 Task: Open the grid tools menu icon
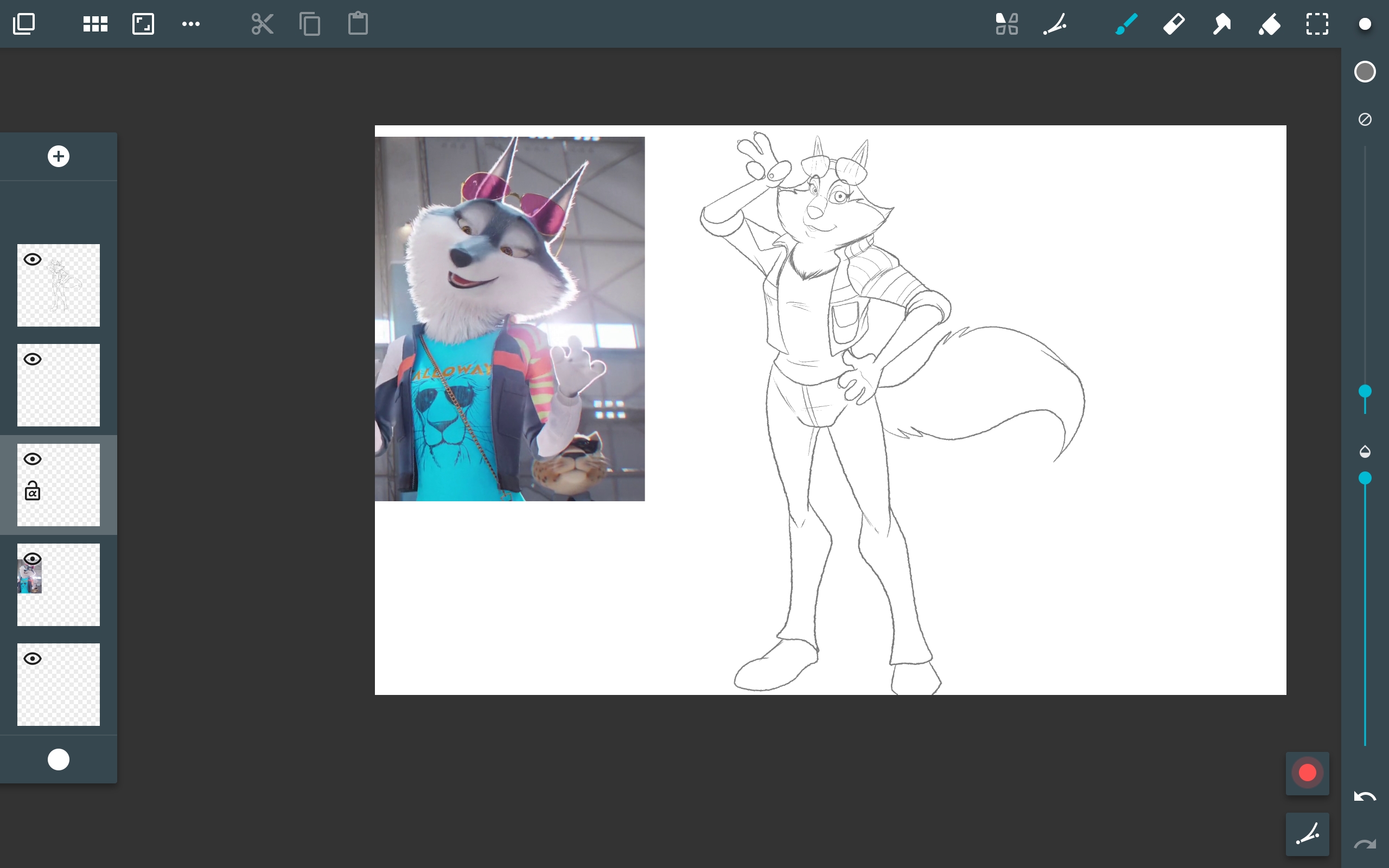(x=95, y=24)
